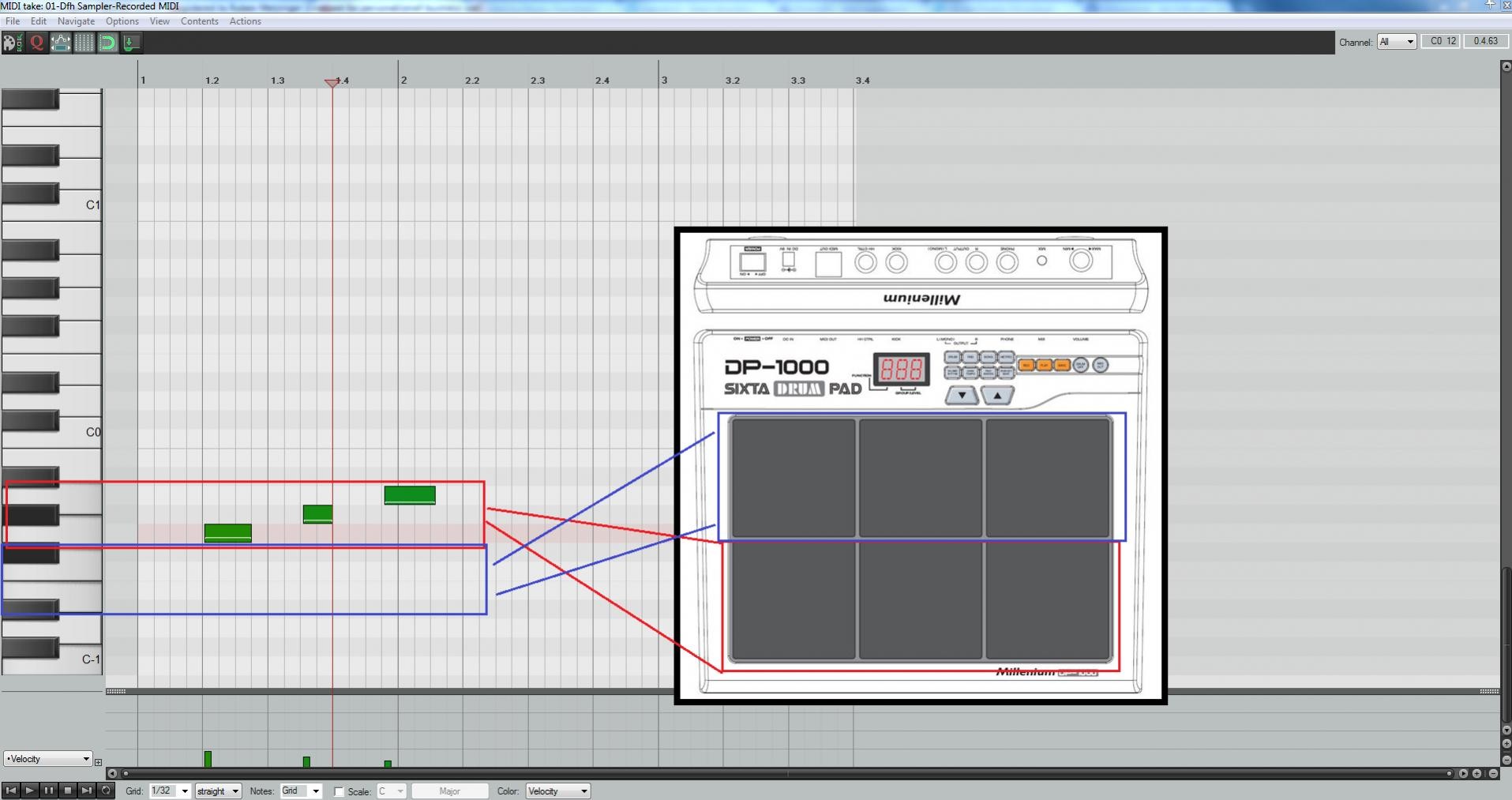Click third velocity bar in CC lane

(388, 764)
